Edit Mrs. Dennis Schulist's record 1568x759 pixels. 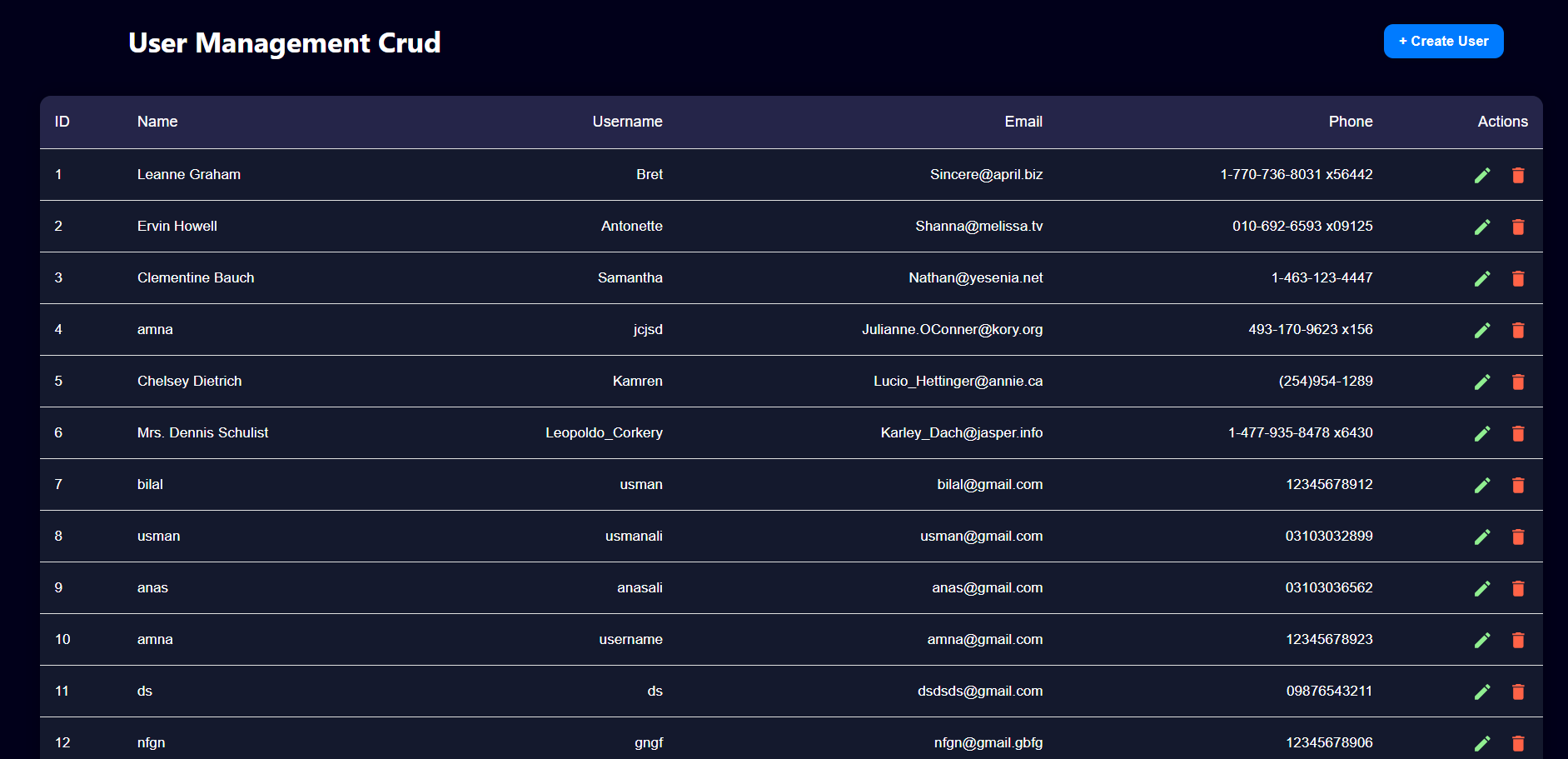coord(1482,433)
